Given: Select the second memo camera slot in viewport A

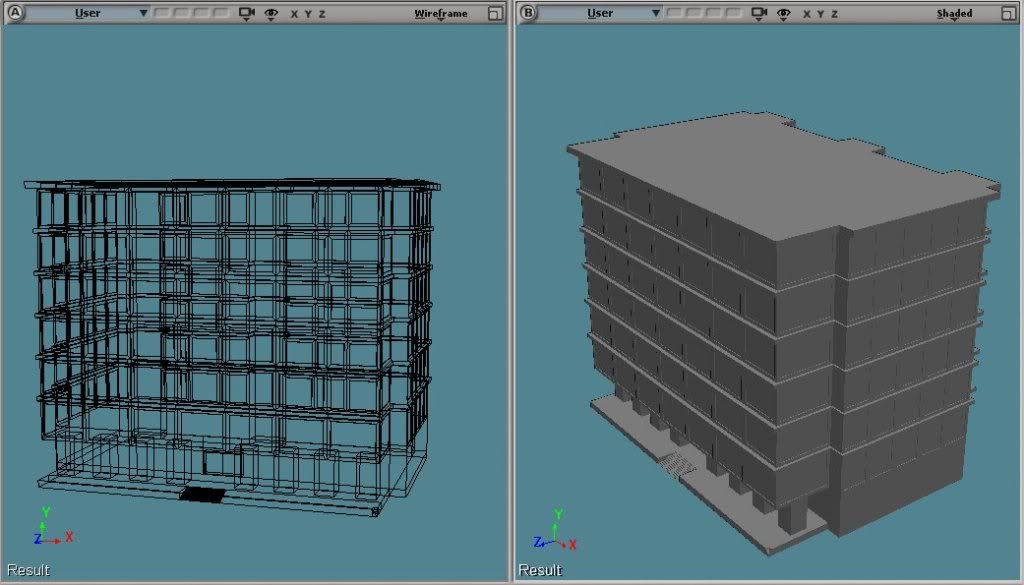Looking at the screenshot, I should coord(182,13).
